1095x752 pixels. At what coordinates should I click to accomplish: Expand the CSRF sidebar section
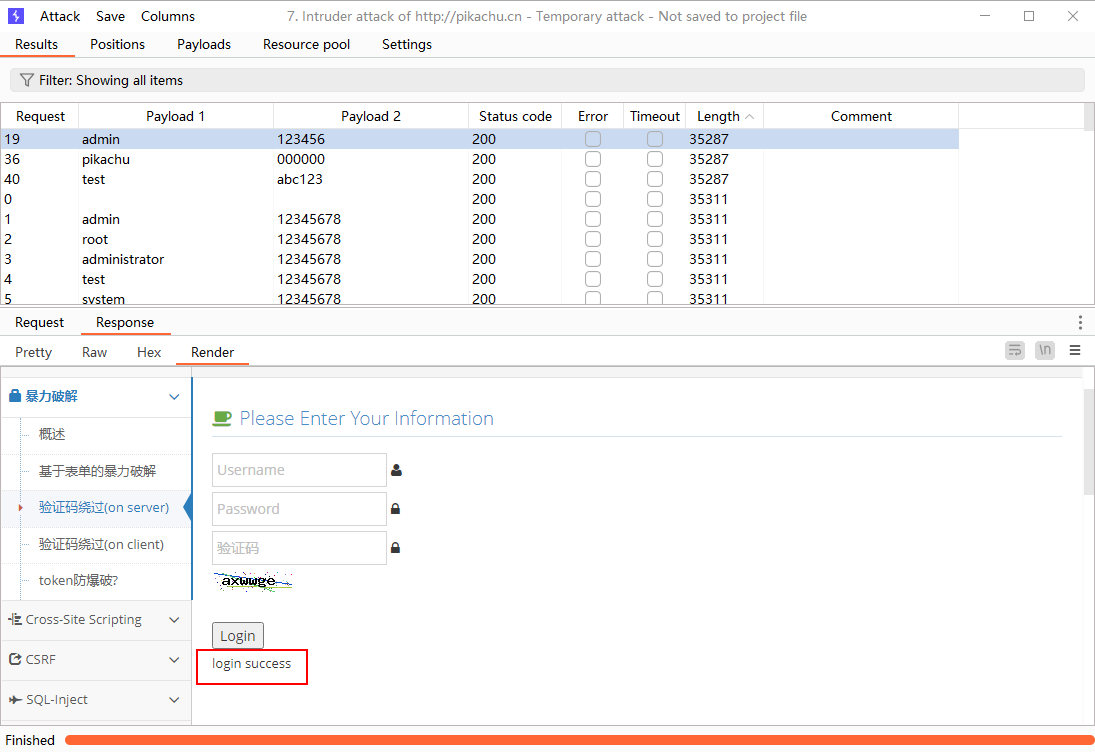tap(95, 660)
